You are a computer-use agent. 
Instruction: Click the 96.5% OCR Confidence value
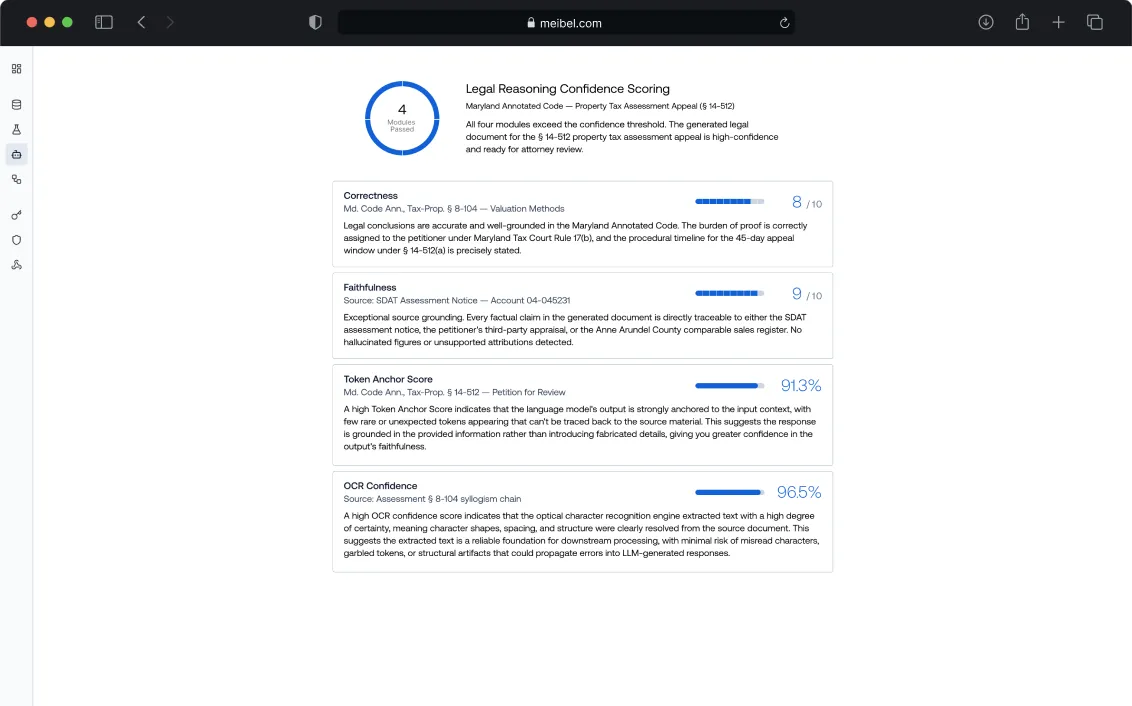(799, 492)
